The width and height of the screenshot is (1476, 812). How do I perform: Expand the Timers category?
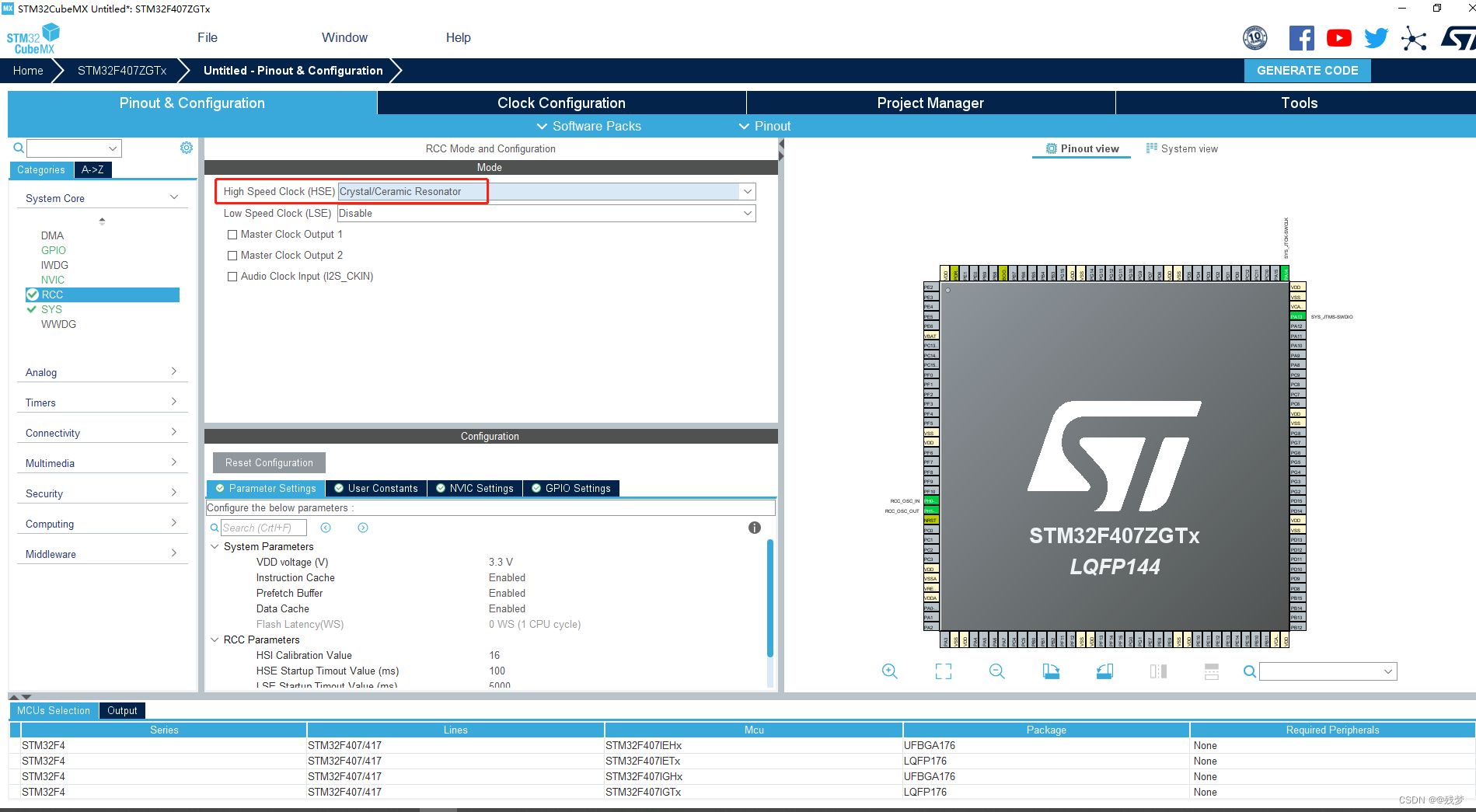[x=174, y=402]
